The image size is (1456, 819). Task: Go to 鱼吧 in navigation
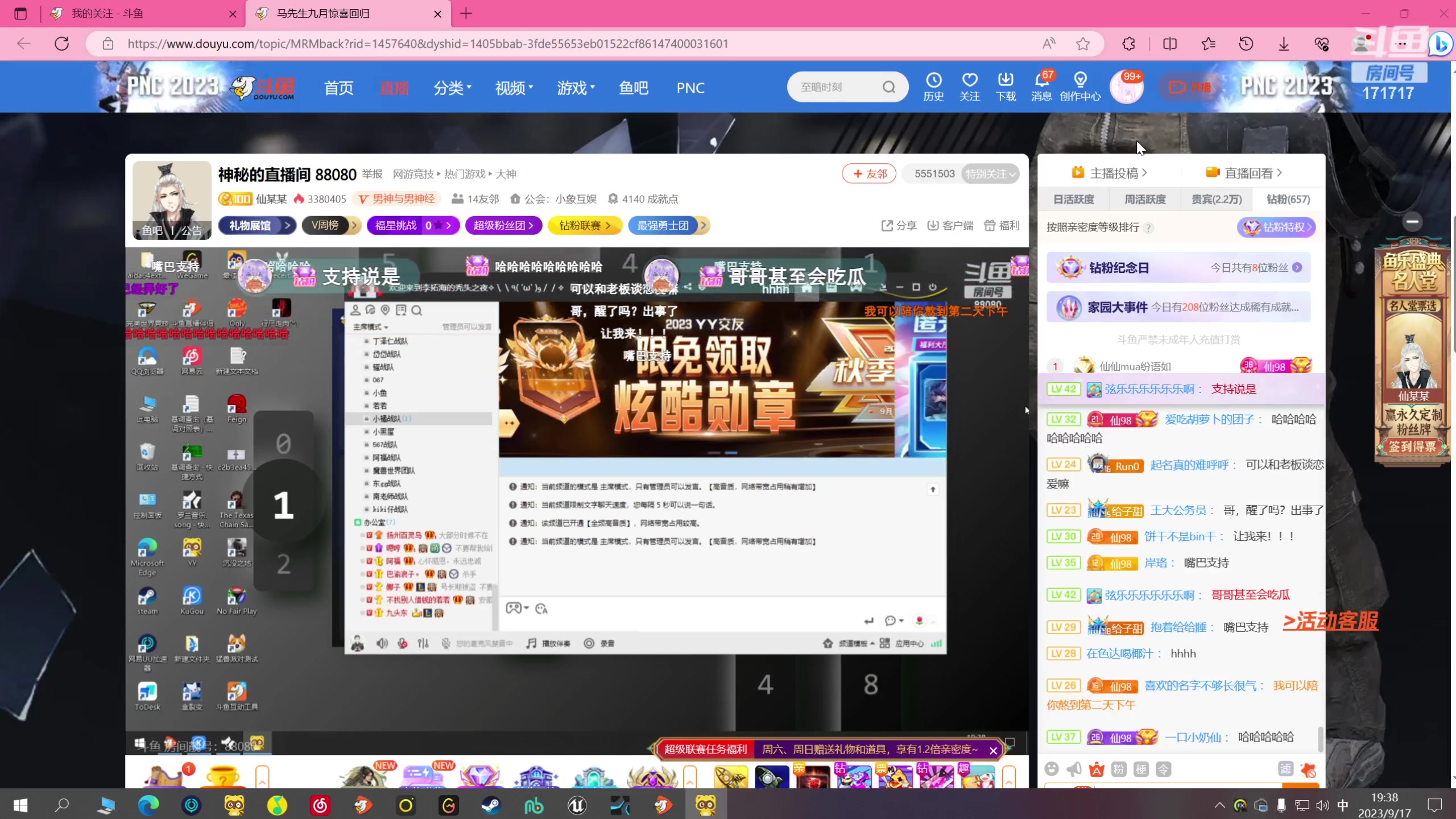pyautogui.click(x=633, y=88)
